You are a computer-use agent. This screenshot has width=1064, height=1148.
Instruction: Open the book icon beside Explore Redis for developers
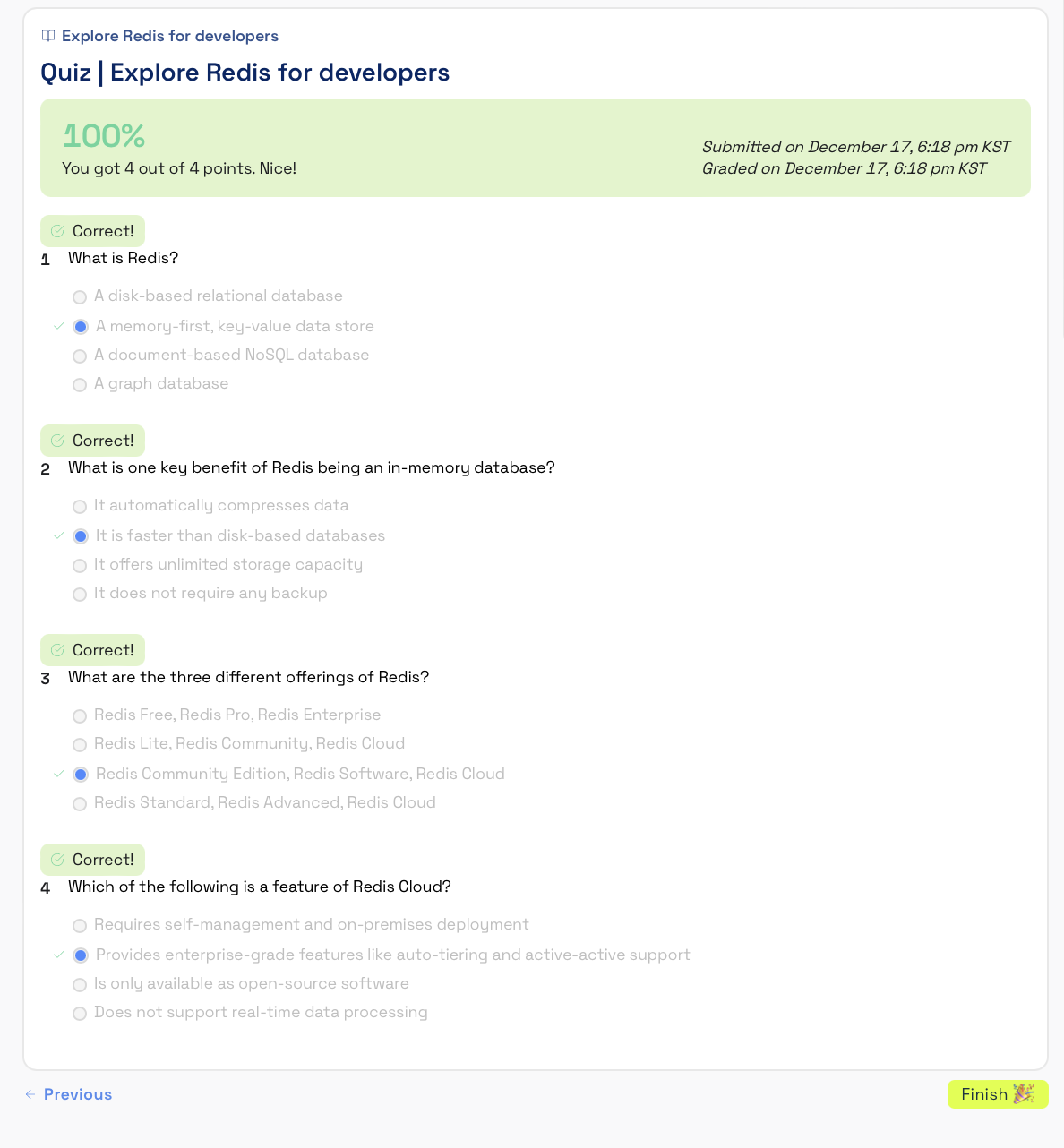(x=48, y=36)
